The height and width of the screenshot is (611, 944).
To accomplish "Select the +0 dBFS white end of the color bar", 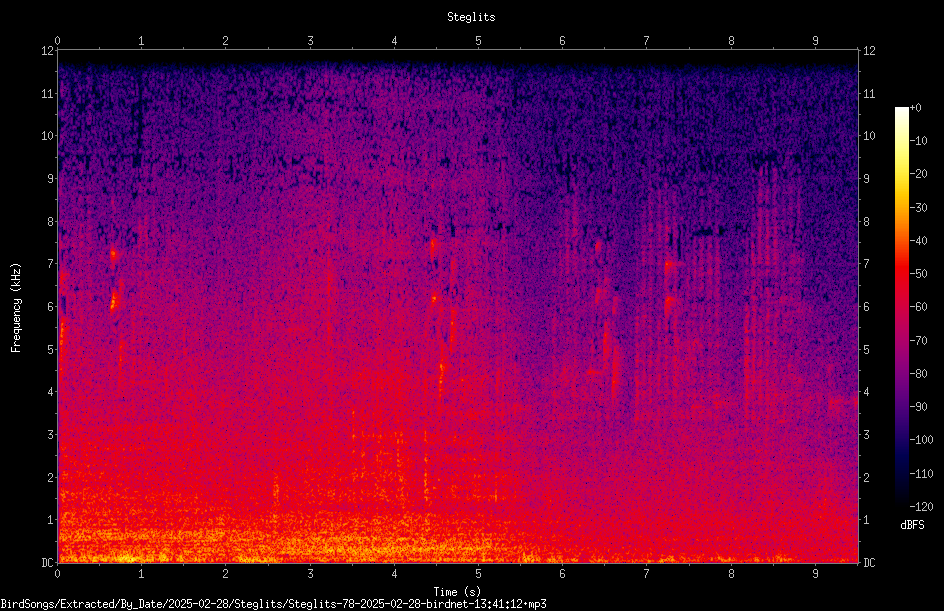I will [x=902, y=111].
